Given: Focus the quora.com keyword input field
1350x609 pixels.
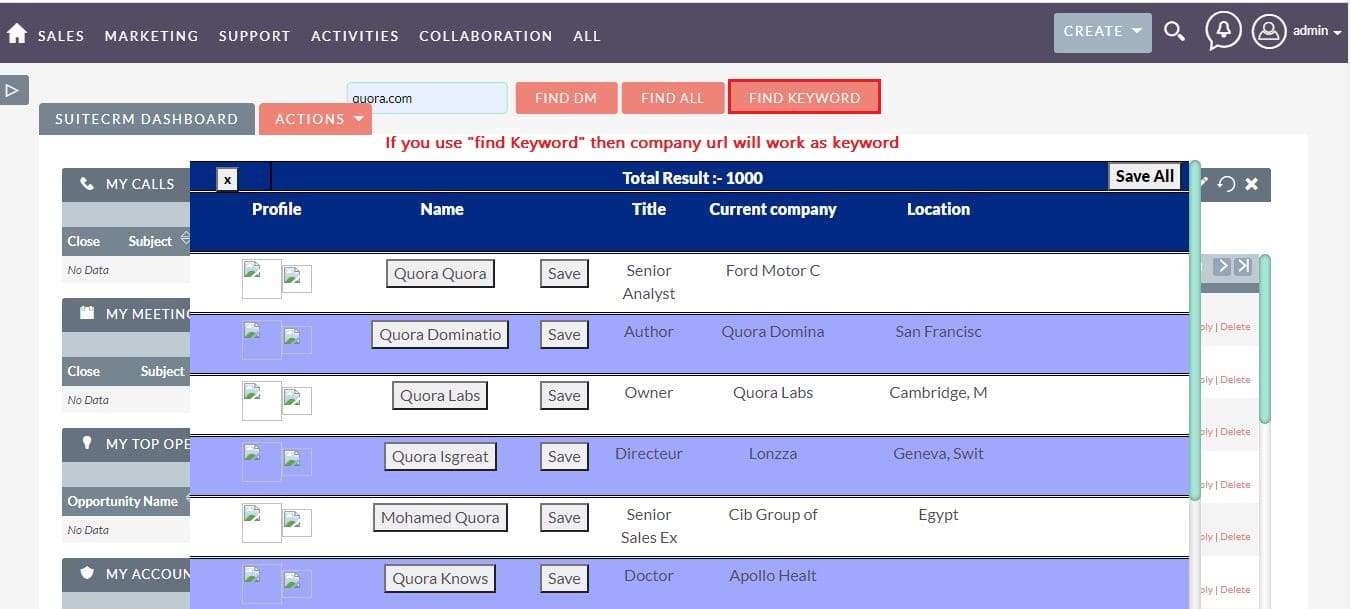Looking at the screenshot, I should [428, 98].
